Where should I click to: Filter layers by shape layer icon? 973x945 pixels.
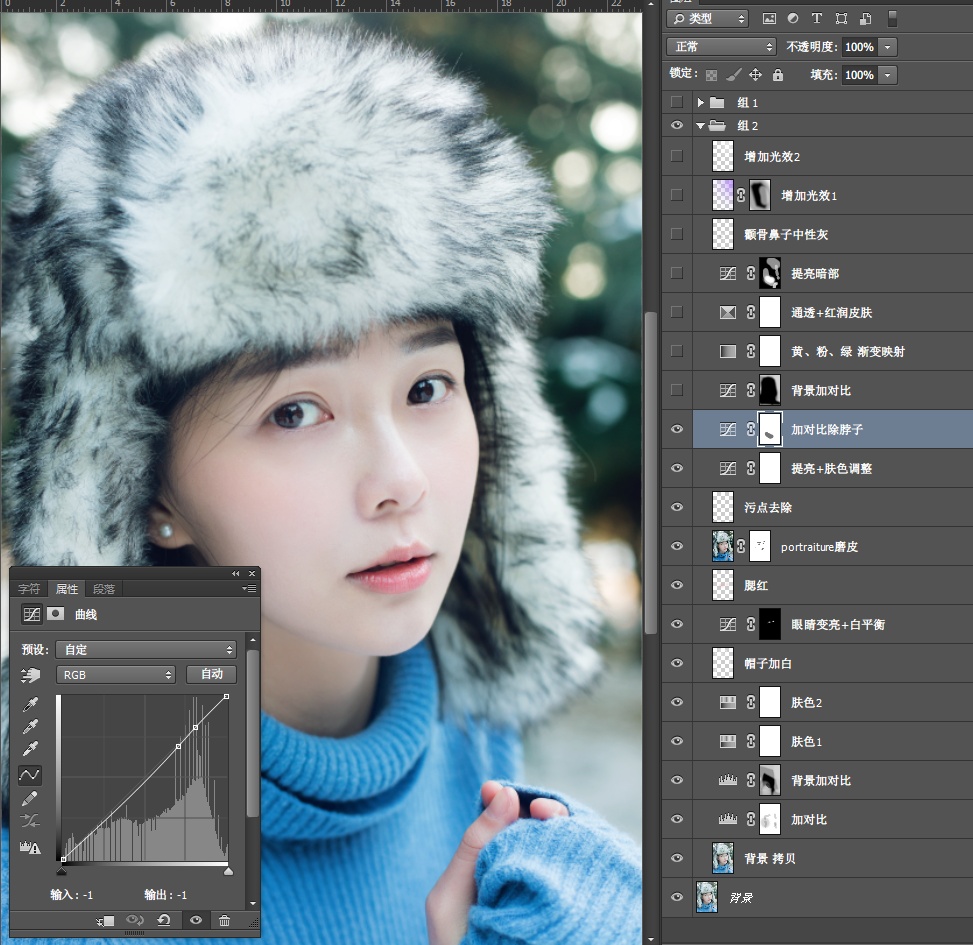tap(841, 19)
